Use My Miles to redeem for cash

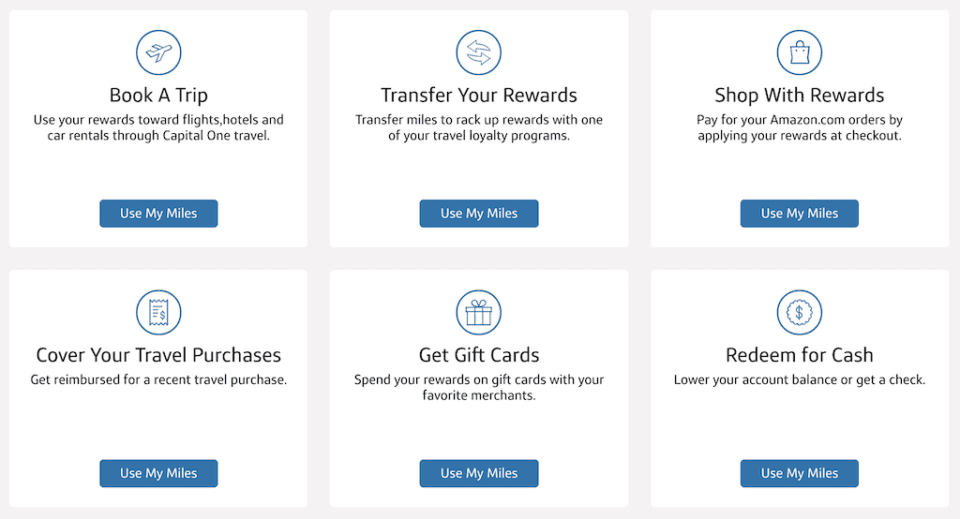click(x=800, y=474)
